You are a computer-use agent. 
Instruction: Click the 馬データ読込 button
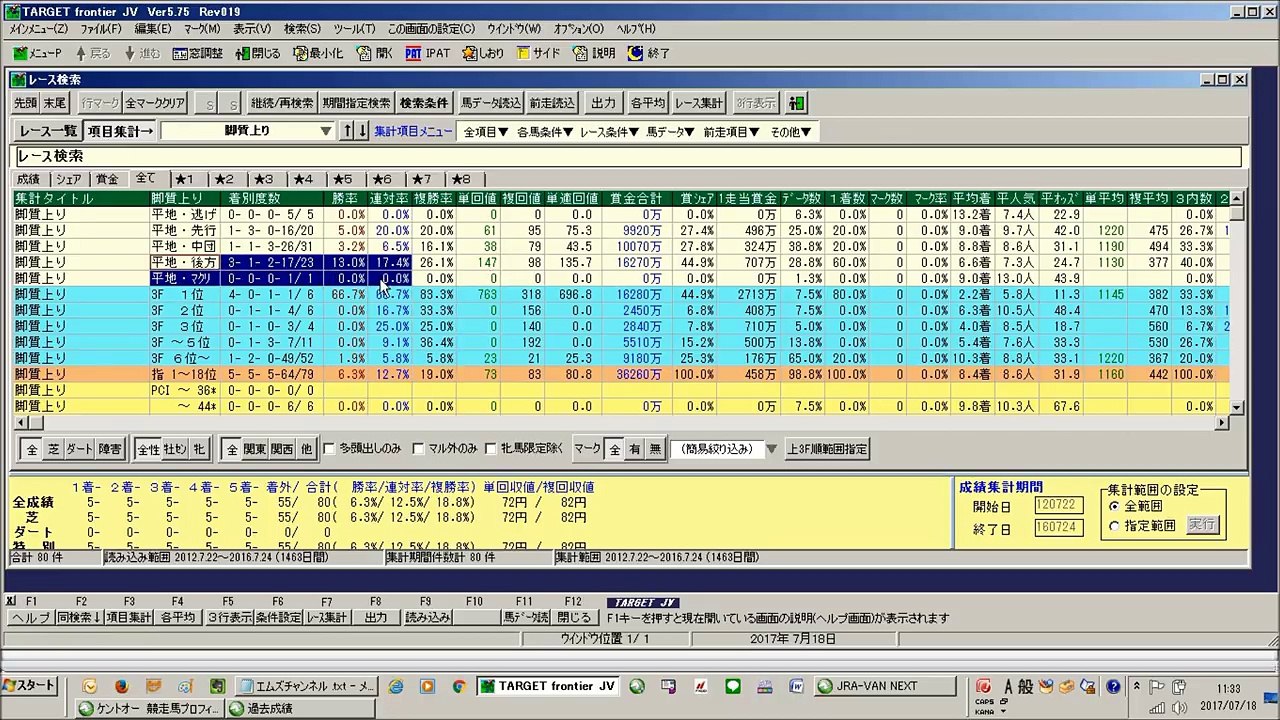pos(490,103)
